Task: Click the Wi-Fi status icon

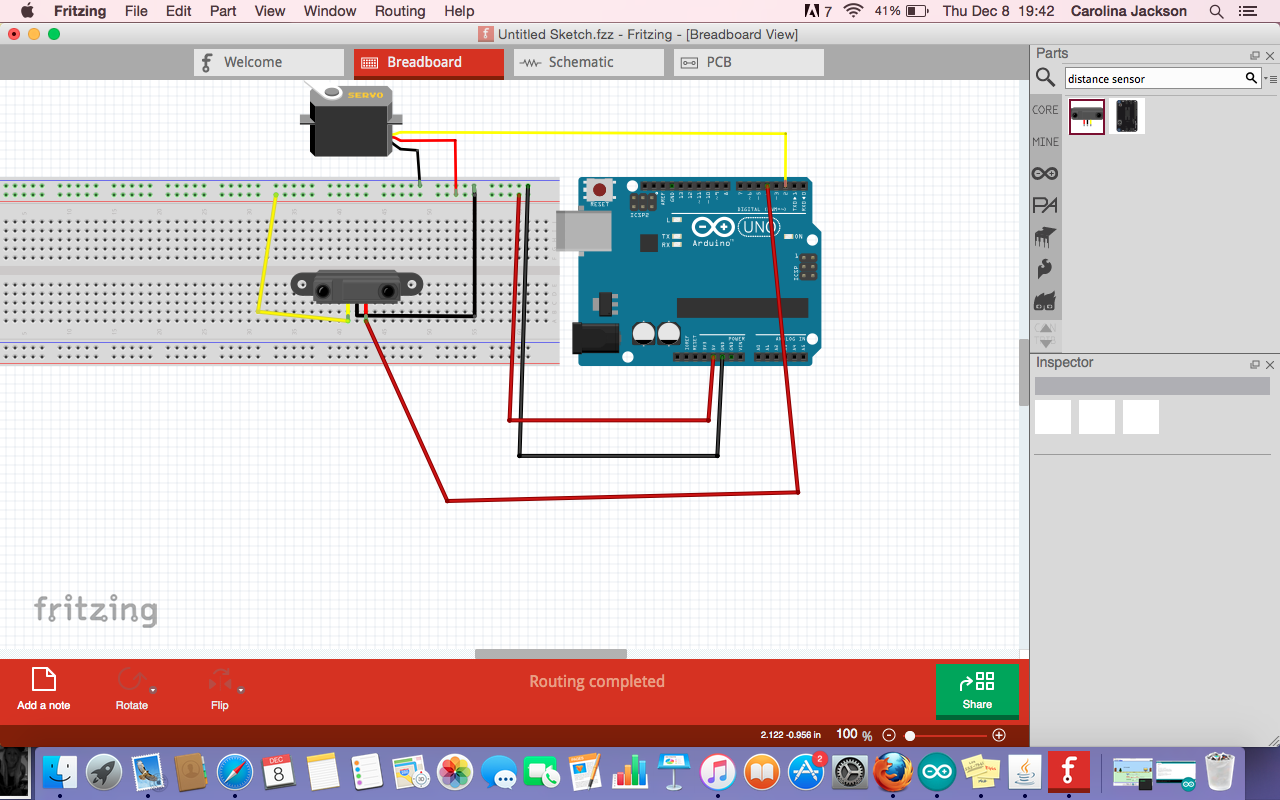Action: [853, 11]
